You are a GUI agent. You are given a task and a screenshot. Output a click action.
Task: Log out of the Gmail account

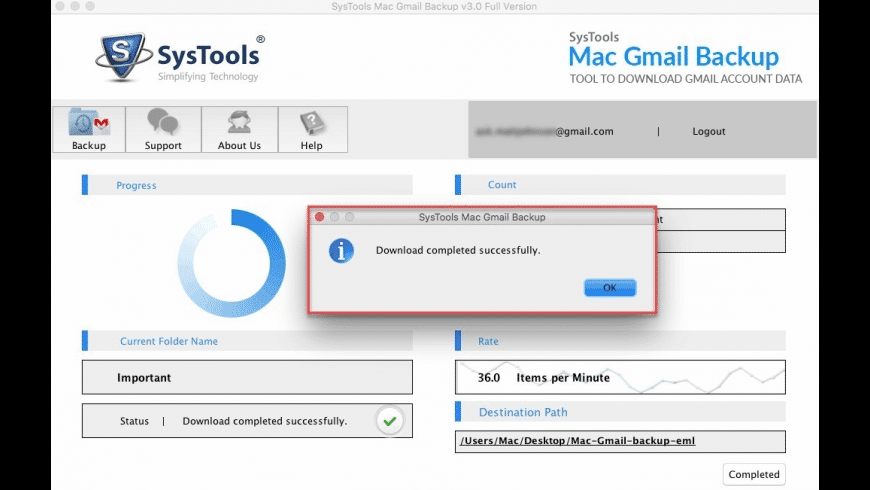pos(709,132)
